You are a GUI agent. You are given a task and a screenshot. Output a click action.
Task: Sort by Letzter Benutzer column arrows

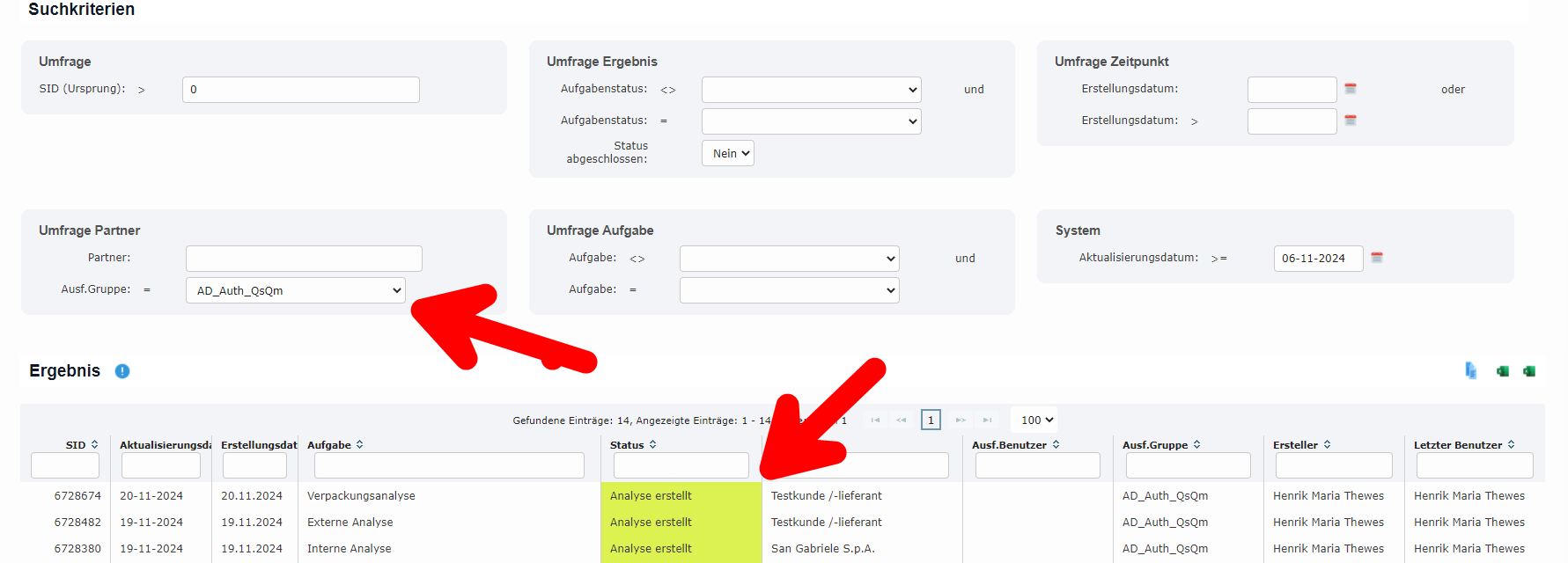click(1511, 445)
